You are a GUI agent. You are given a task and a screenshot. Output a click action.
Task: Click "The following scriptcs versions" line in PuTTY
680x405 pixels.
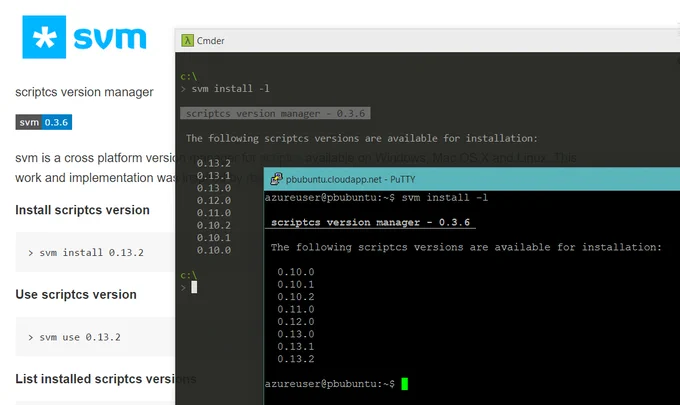pos(466,247)
